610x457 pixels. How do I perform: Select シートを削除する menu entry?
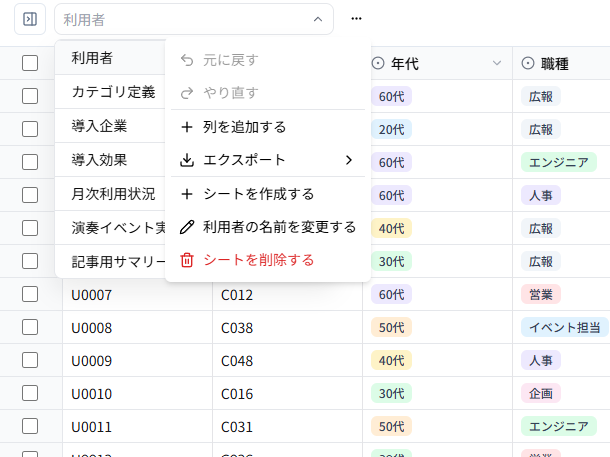point(268,260)
